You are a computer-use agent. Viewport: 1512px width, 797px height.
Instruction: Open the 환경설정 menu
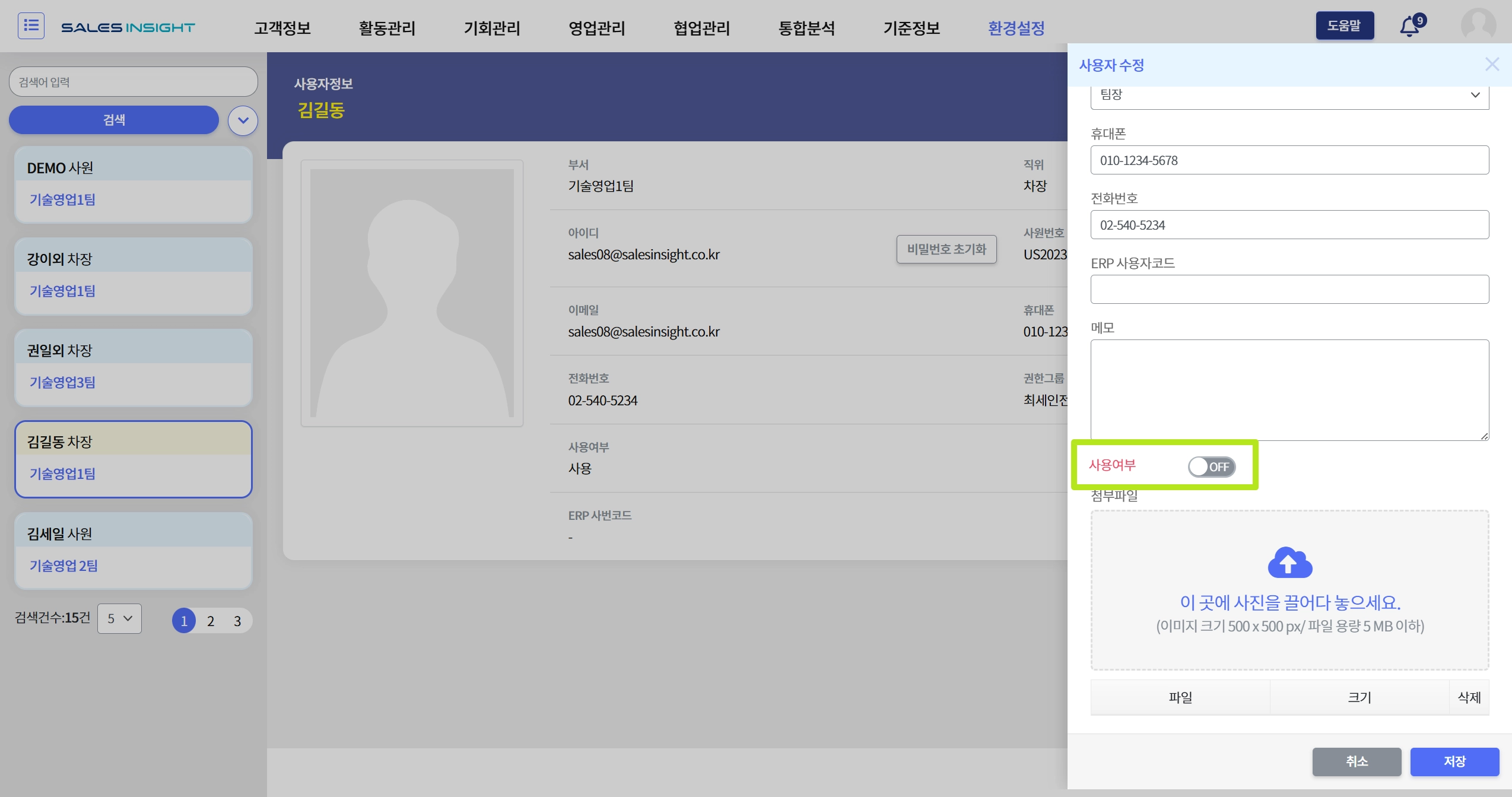pos(1017,27)
